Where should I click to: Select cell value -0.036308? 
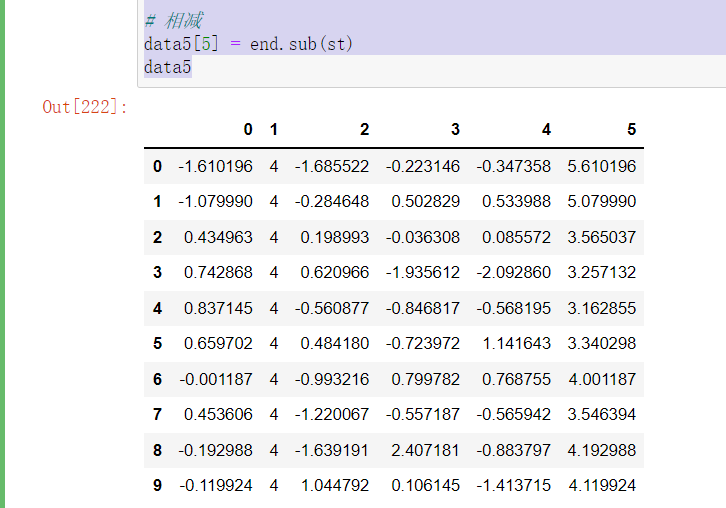tap(423, 237)
